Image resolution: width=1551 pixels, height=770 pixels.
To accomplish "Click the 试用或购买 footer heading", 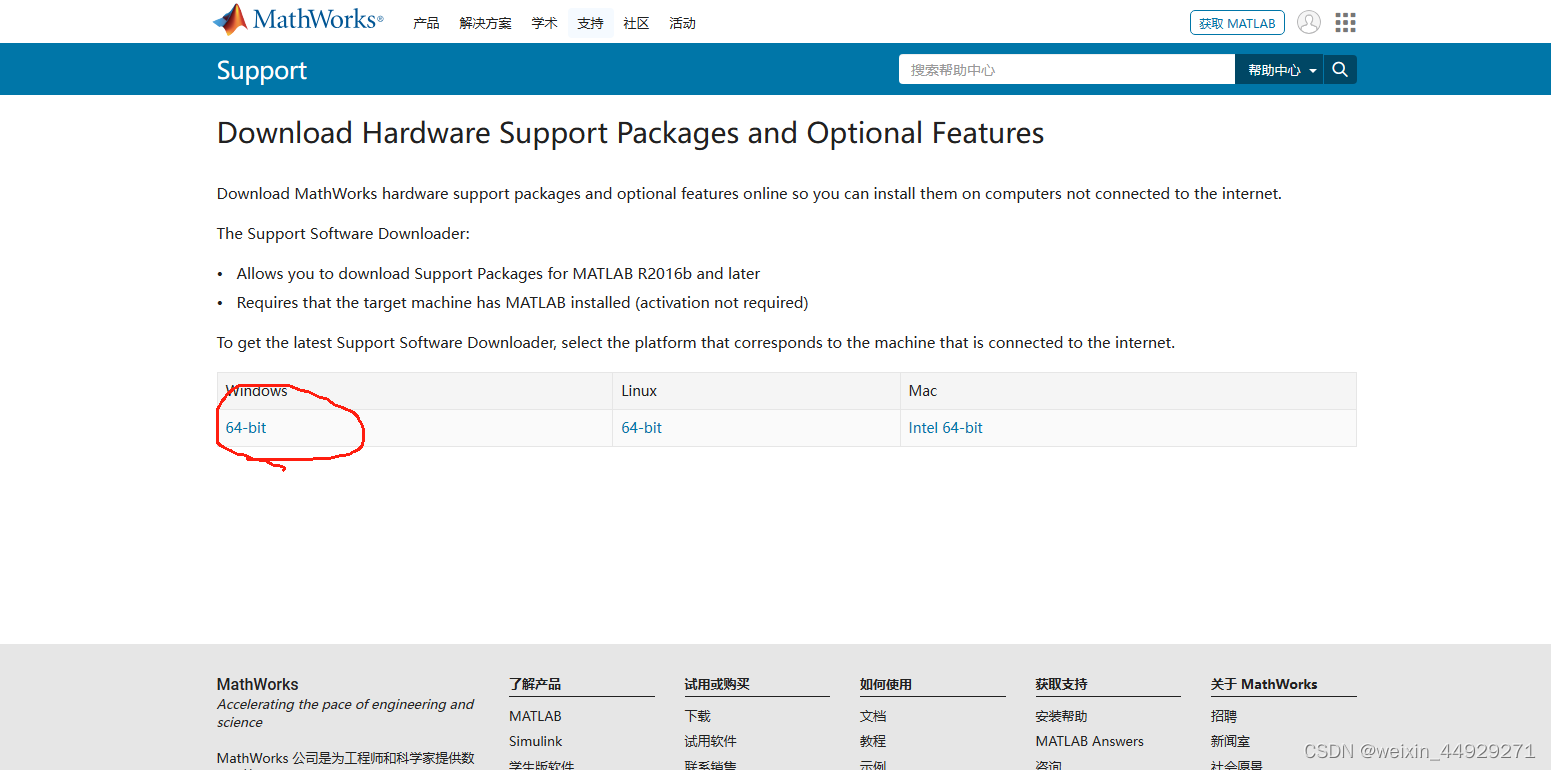I will tap(717, 684).
